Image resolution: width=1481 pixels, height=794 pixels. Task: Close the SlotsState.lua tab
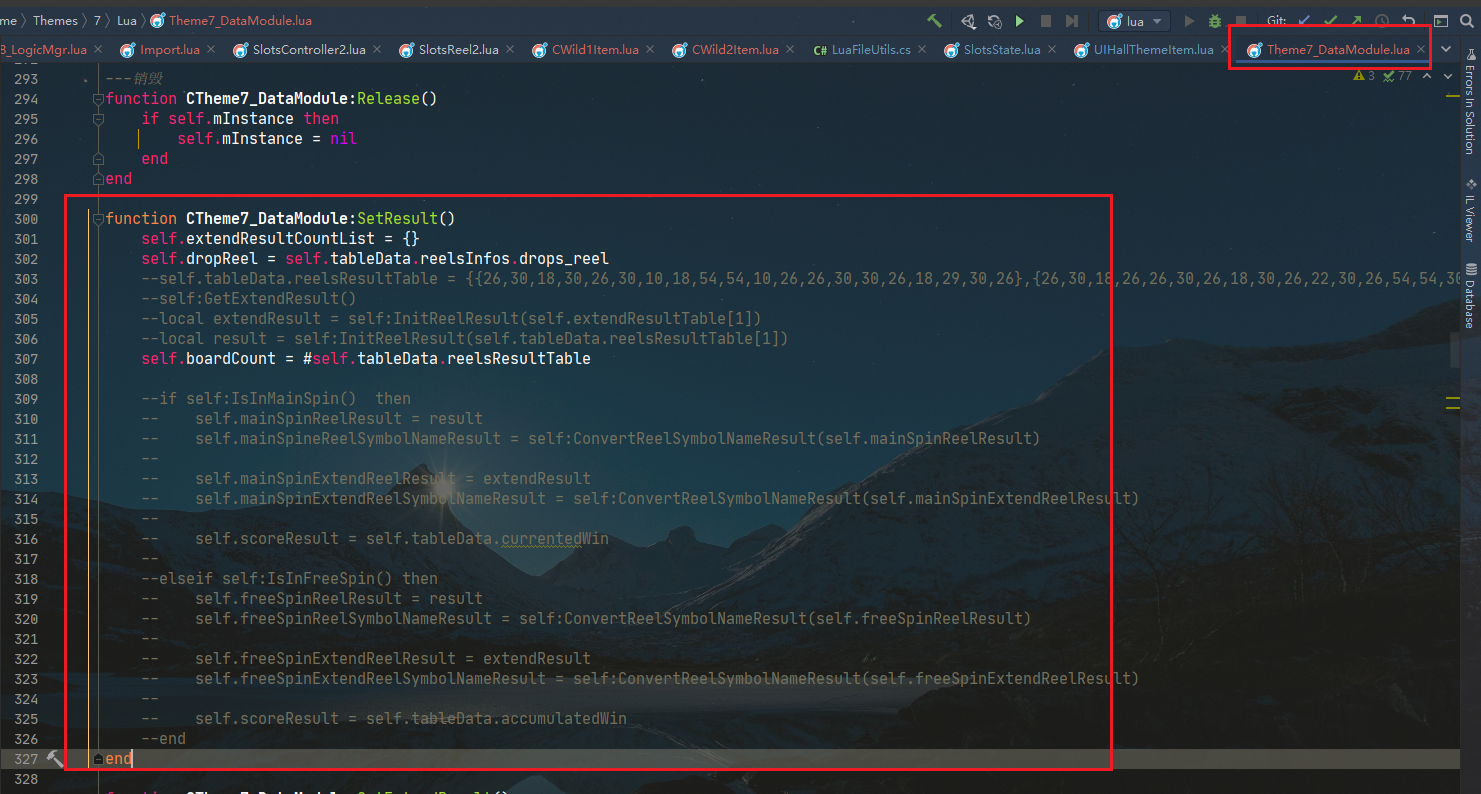pyautogui.click(x=1051, y=50)
